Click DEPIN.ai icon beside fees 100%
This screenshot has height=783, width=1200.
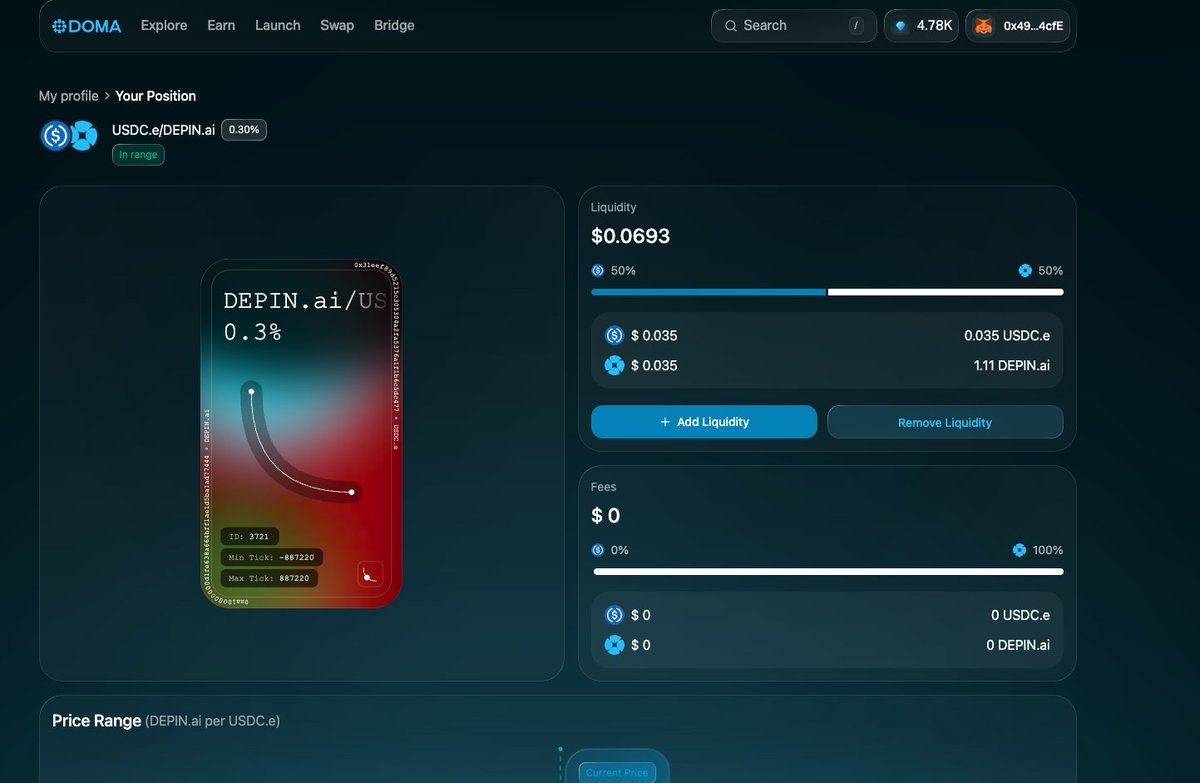coord(1019,550)
